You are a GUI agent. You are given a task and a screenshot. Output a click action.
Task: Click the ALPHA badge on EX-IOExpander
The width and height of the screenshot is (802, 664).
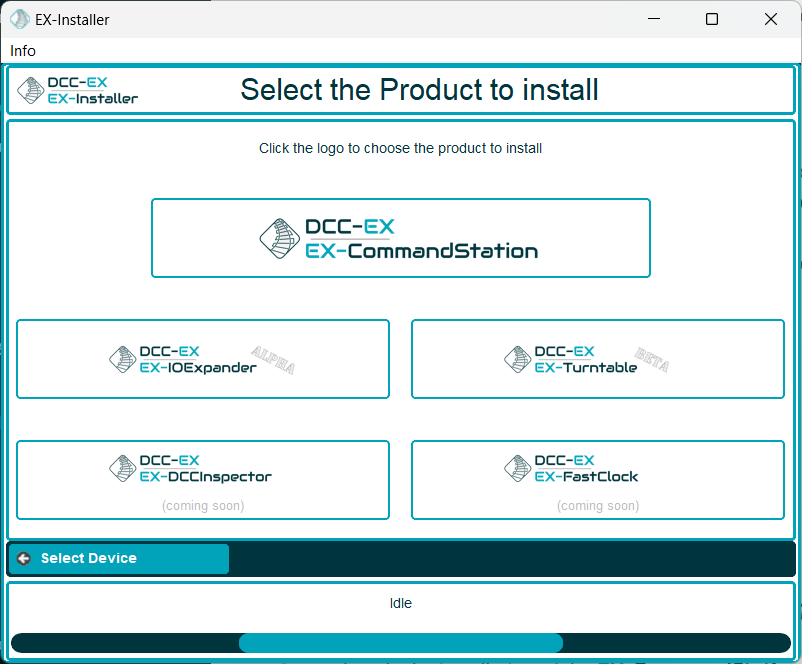point(273,361)
